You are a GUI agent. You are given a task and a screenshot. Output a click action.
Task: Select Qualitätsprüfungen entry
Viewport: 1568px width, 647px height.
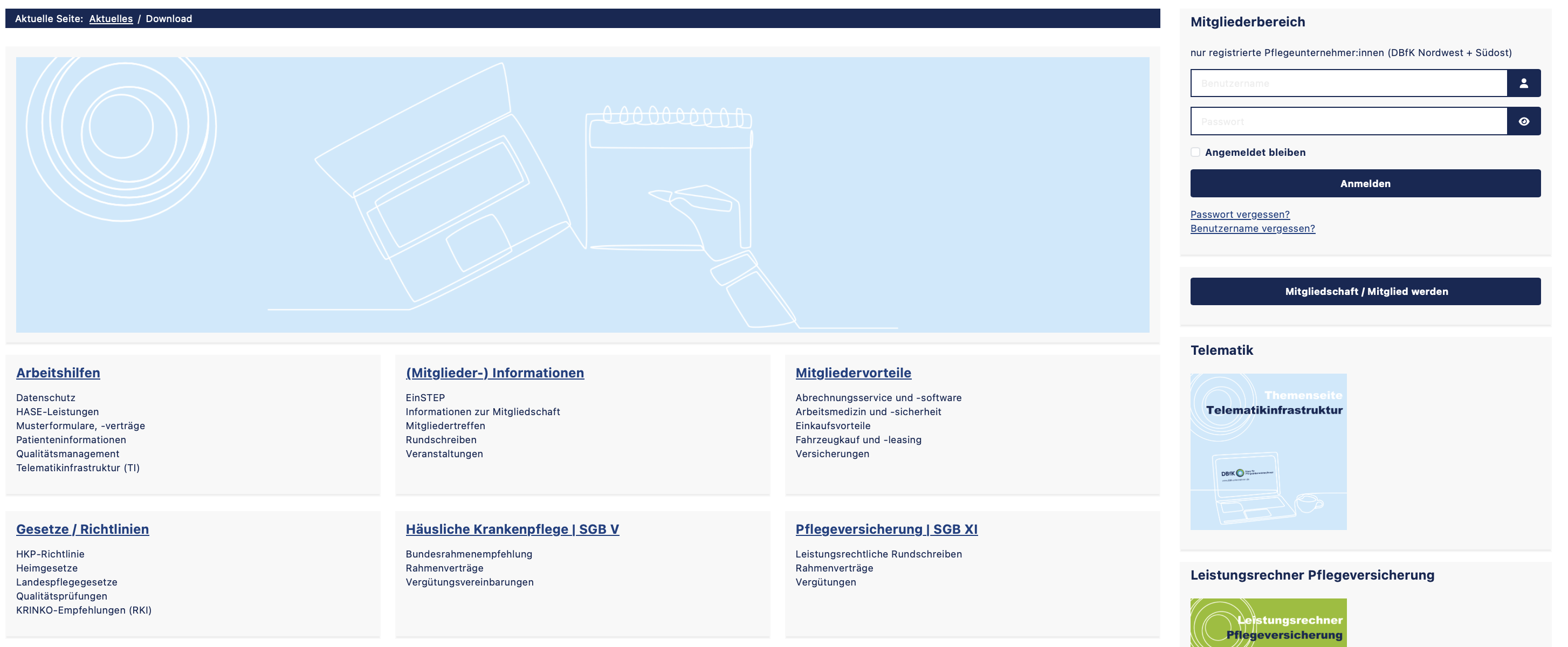point(61,596)
